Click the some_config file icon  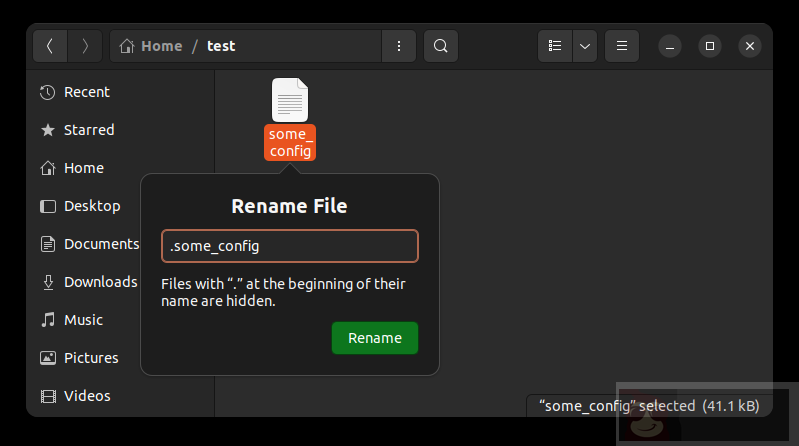290,101
